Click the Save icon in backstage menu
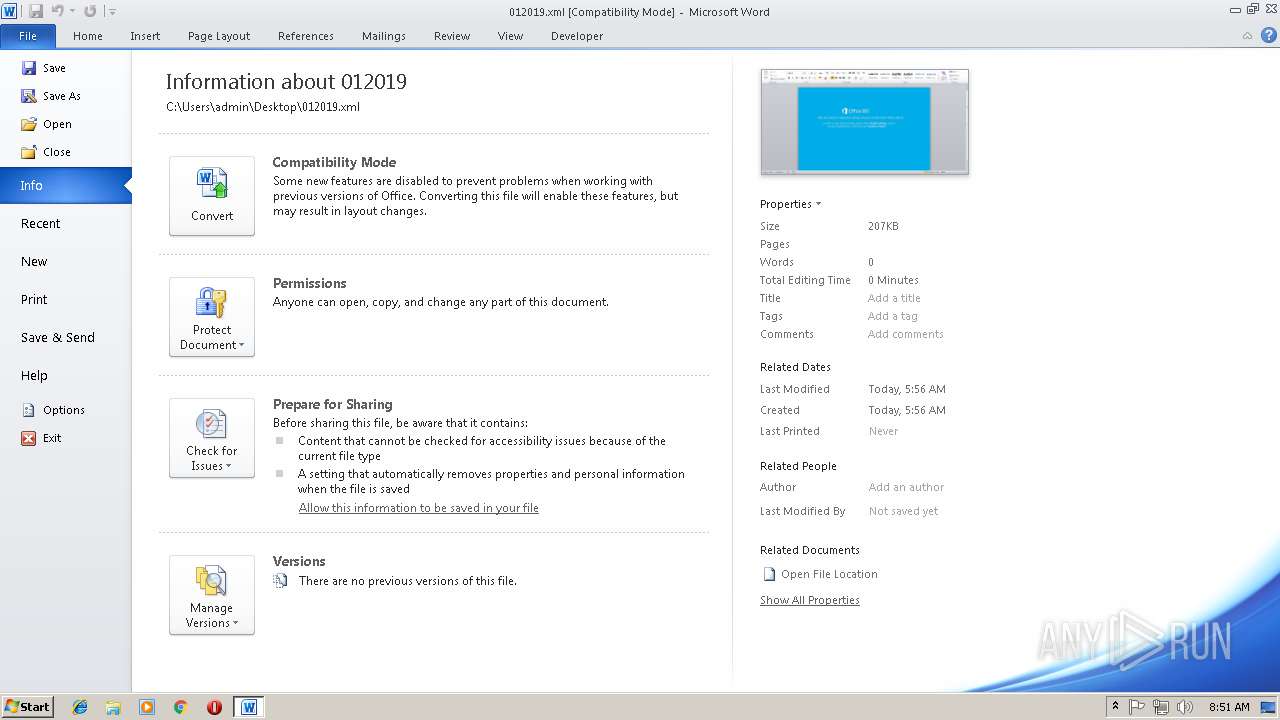Image resolution: width=1280 pixels, height=720 pixels. [x=29, y=68]
